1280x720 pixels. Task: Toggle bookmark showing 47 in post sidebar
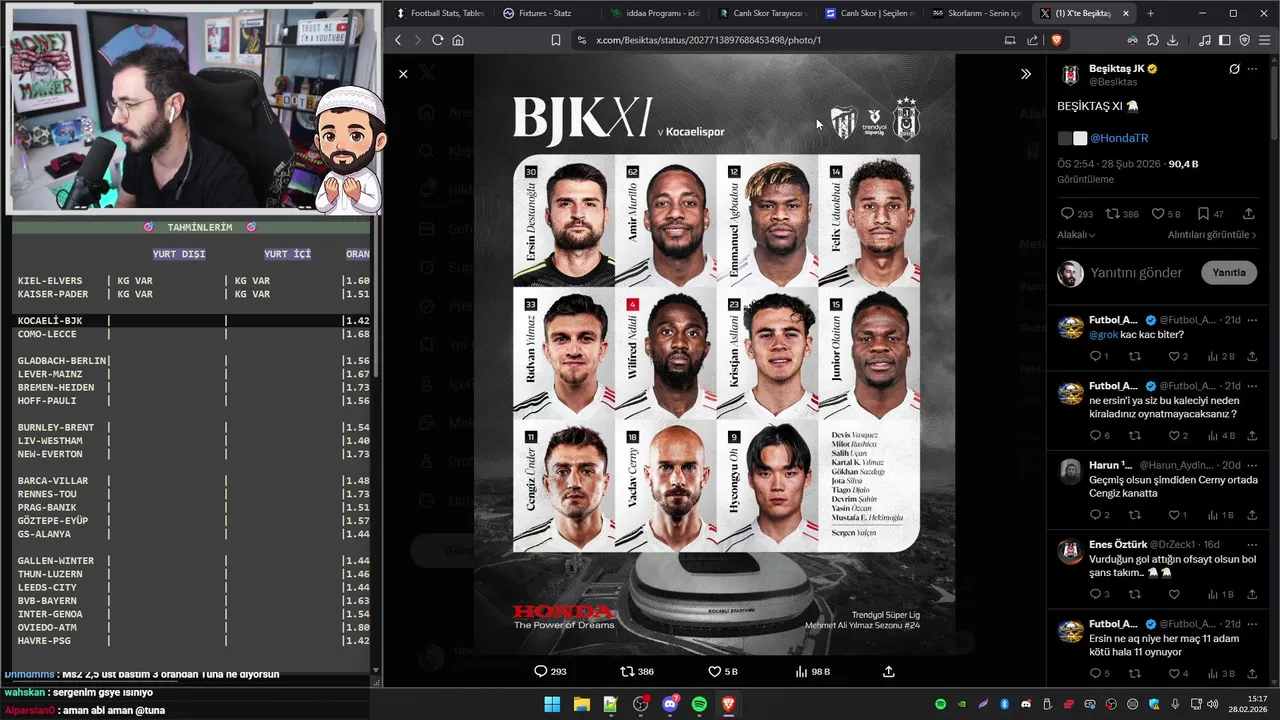(x=1211, y=213)
